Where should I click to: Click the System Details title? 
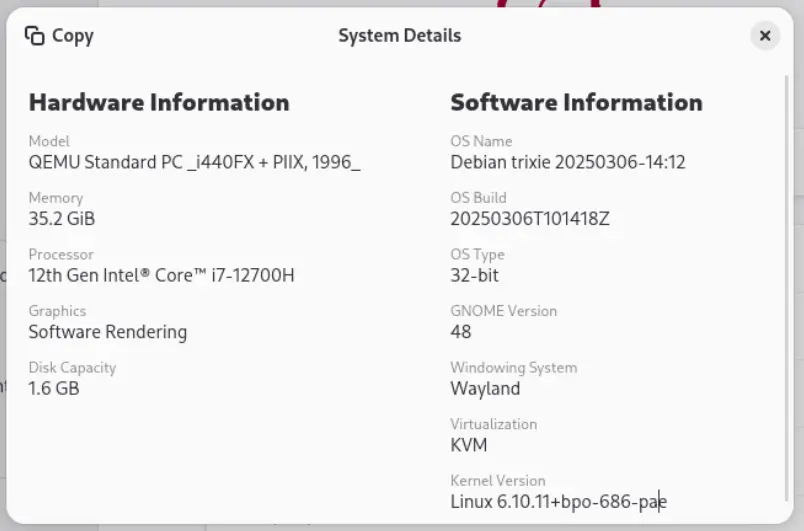[399, 35]
